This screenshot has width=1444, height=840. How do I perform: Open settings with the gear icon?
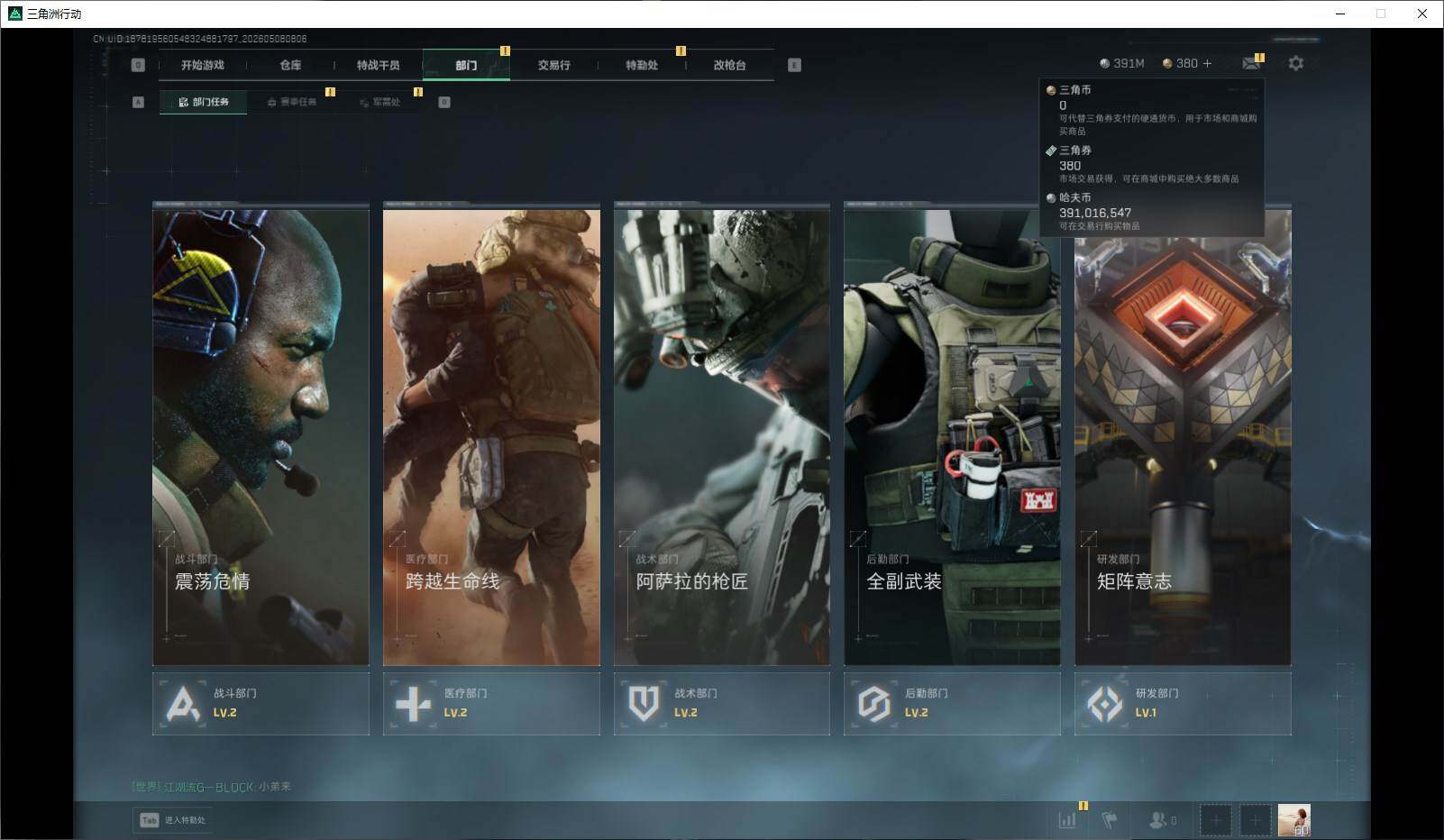[x=1296, y=63]
